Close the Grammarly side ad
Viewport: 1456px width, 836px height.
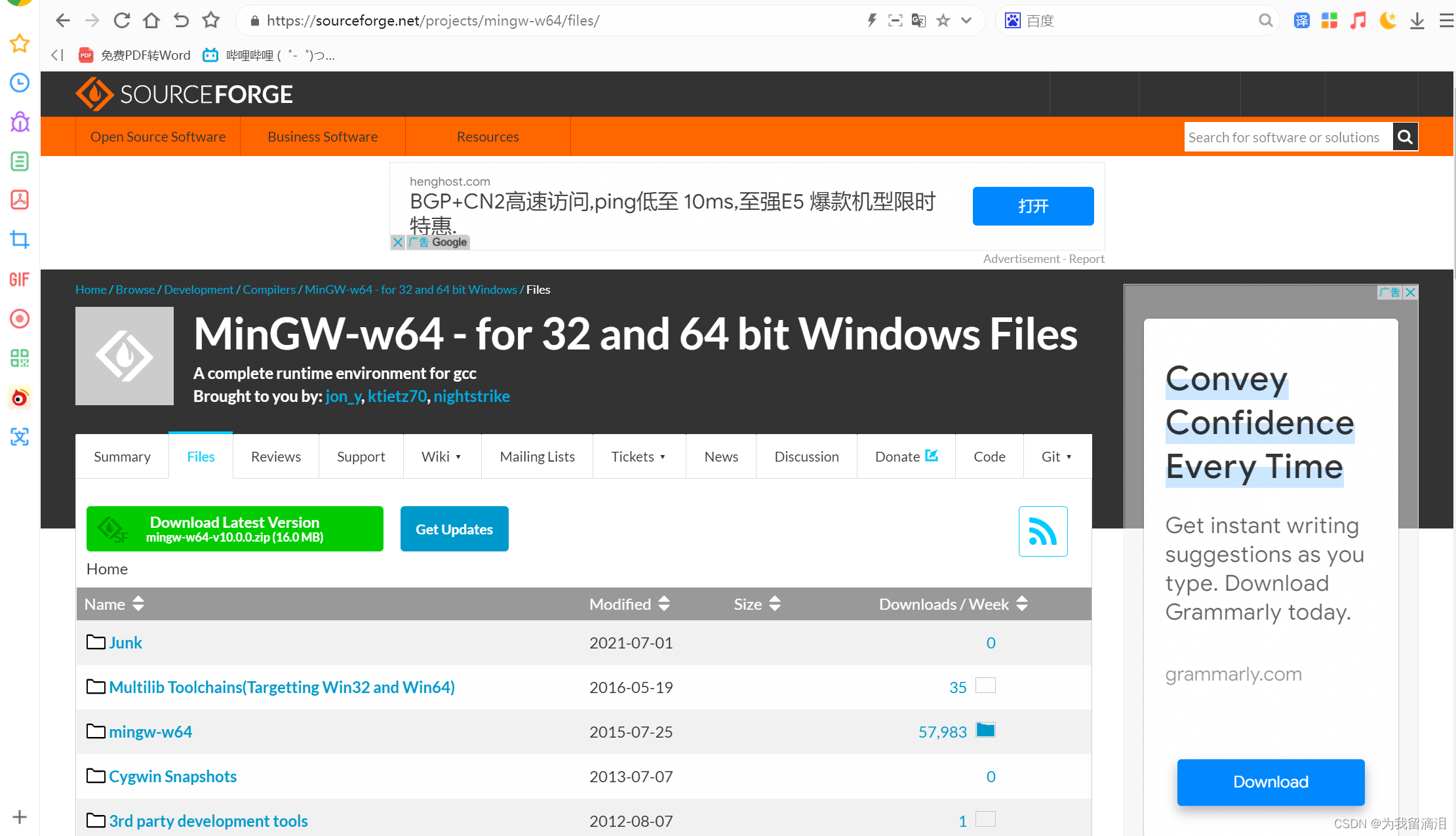1411,292
